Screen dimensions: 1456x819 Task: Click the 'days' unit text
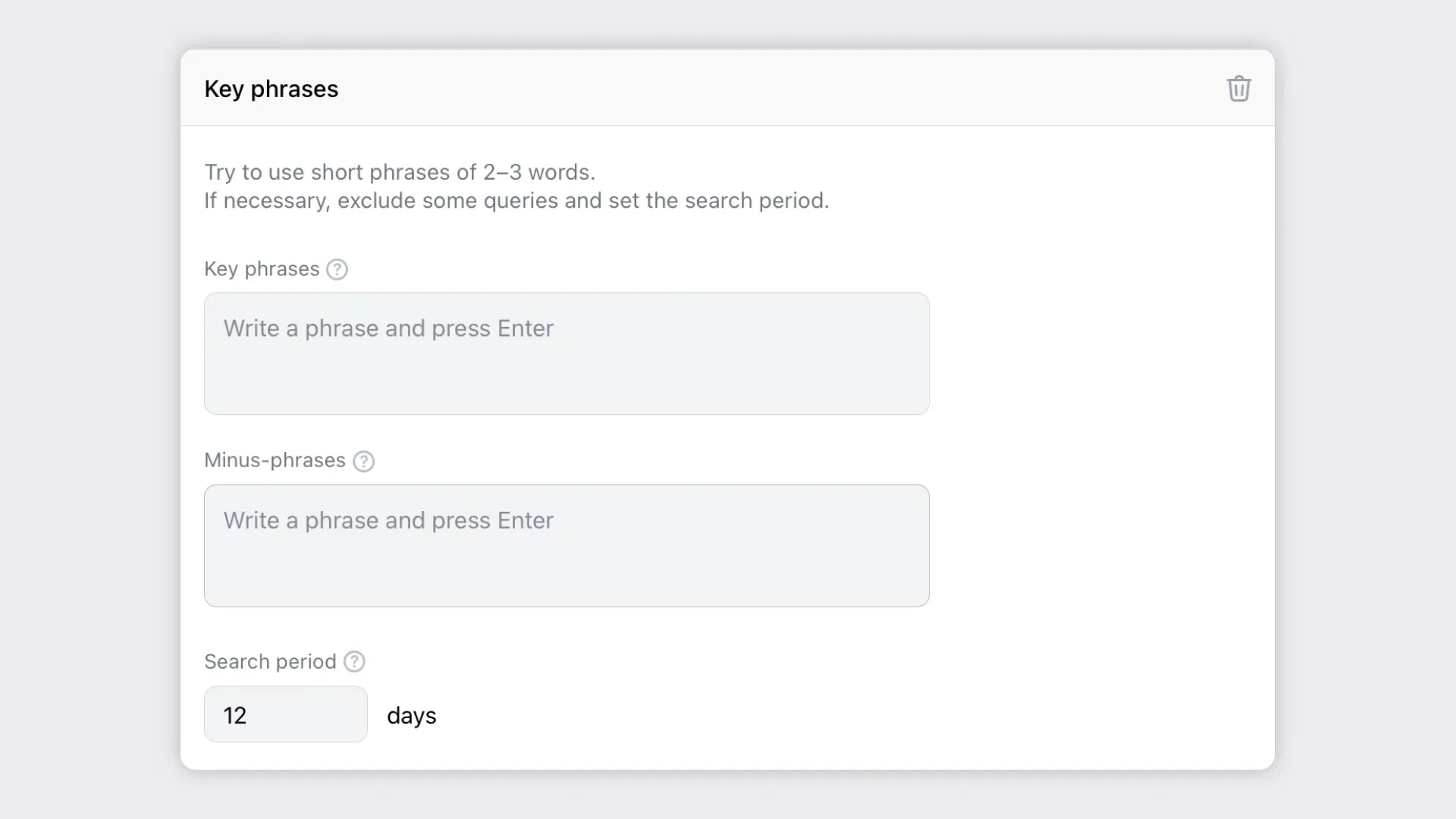[x=411, y=715]
